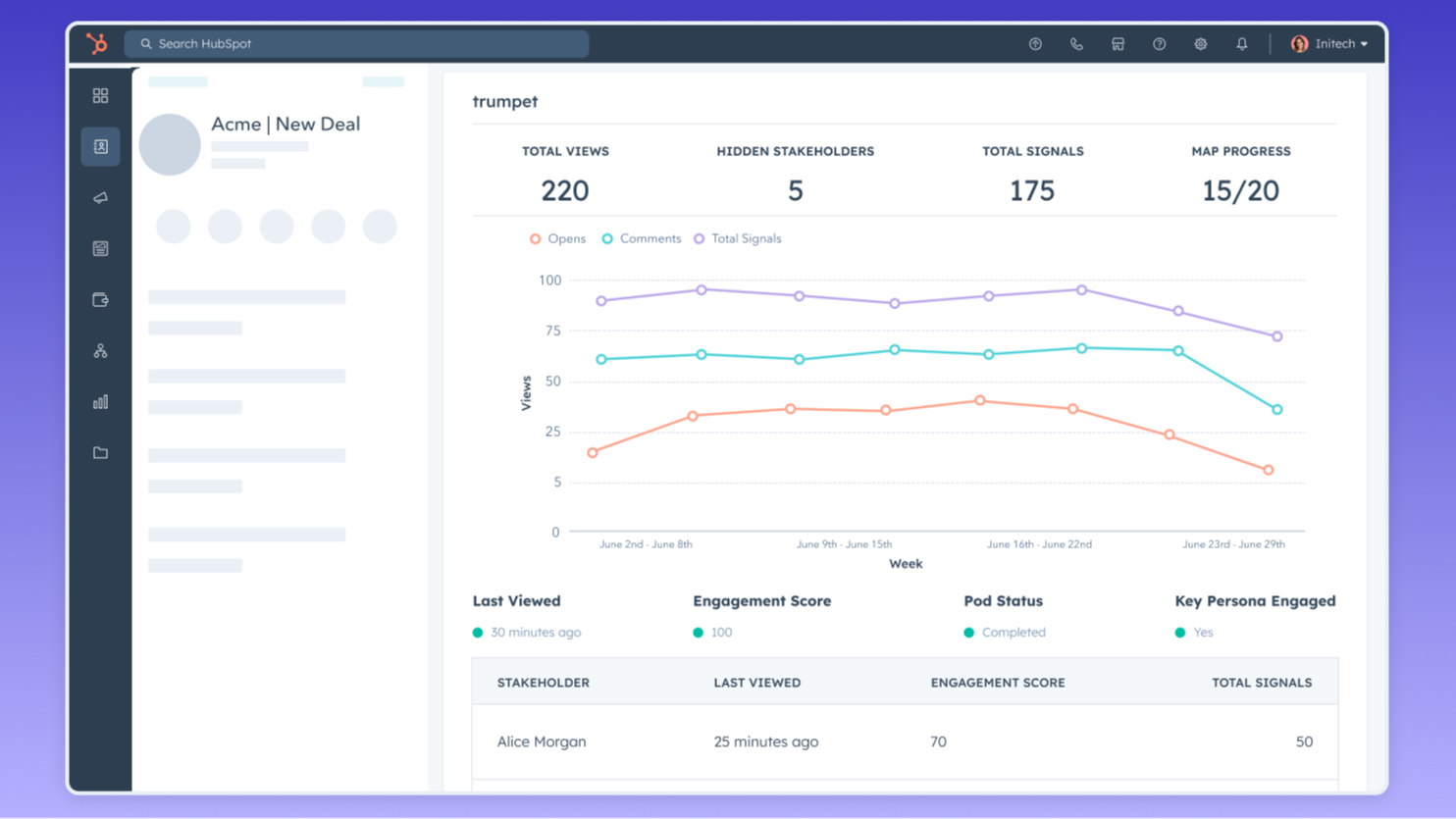Screen dimensions: 1456x819
Task: Open the Help question mark icon
Action: tap(1159, 44)
